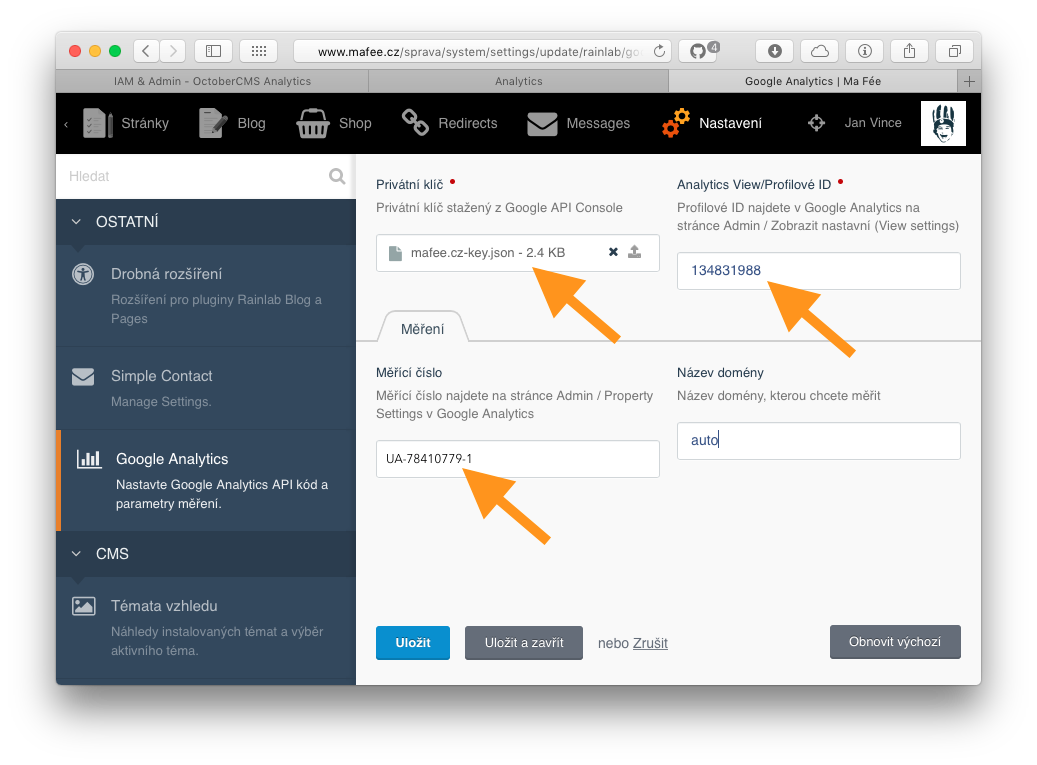Screen dimensions: 1037x765
Task: Click the crosshair icon beside Jan Vince
Action: [817, 123]
